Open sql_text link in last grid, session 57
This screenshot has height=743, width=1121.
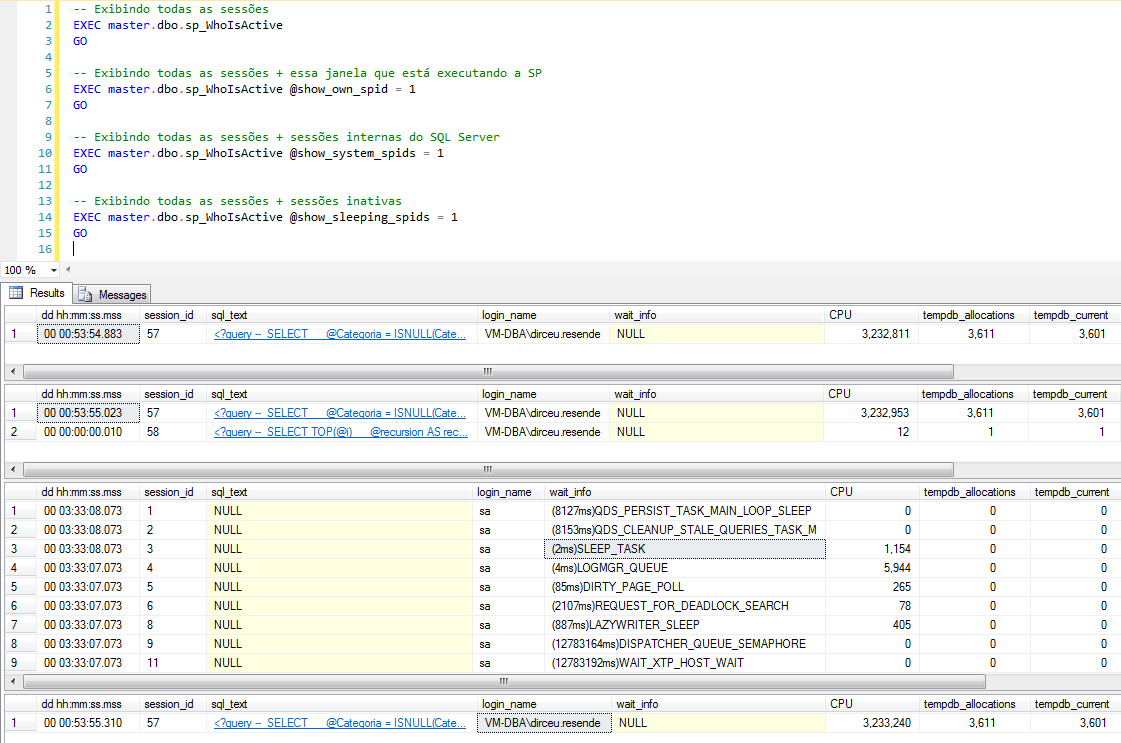pos(340,723)
